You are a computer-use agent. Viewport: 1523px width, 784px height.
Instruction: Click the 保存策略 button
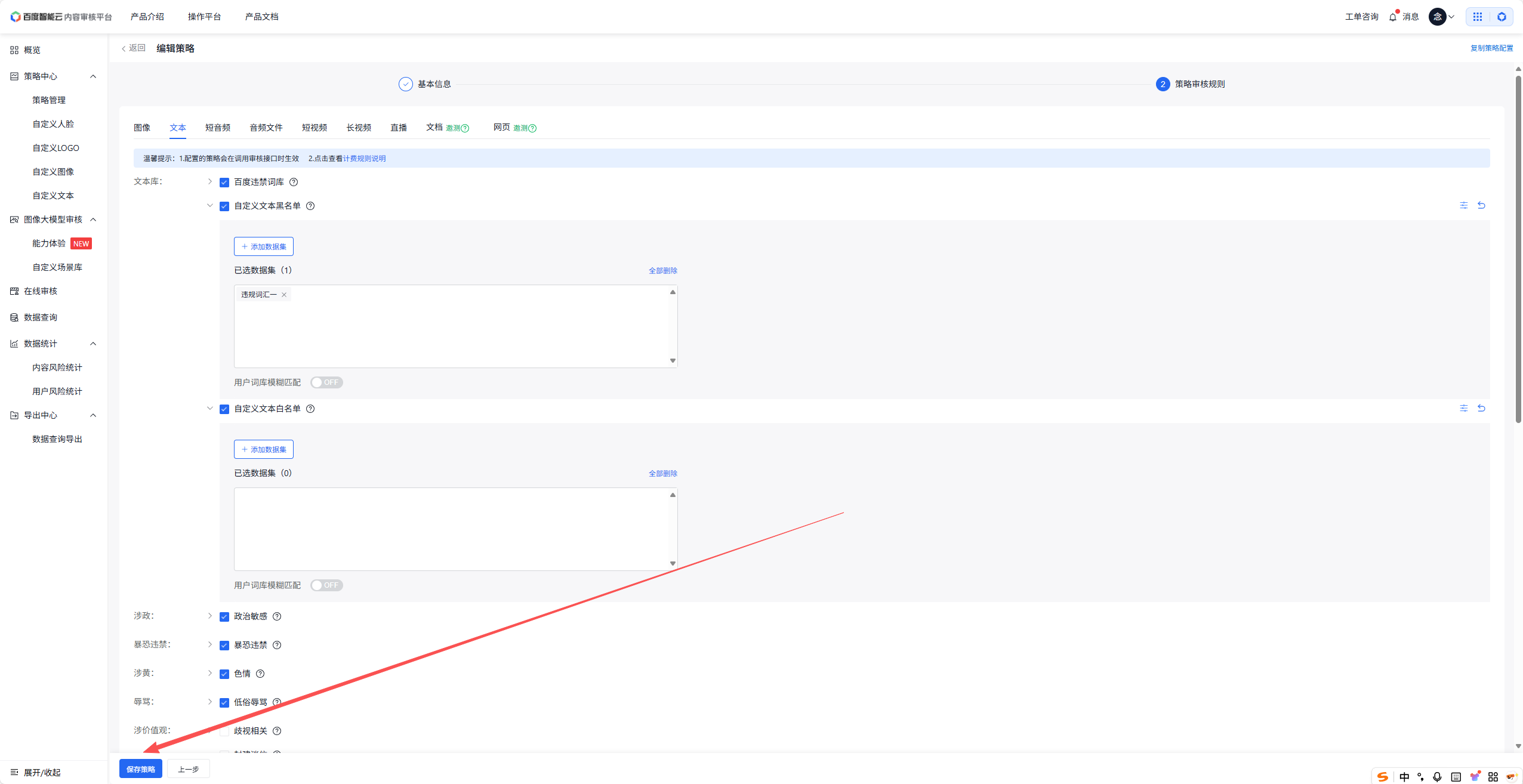pos(141,769)
